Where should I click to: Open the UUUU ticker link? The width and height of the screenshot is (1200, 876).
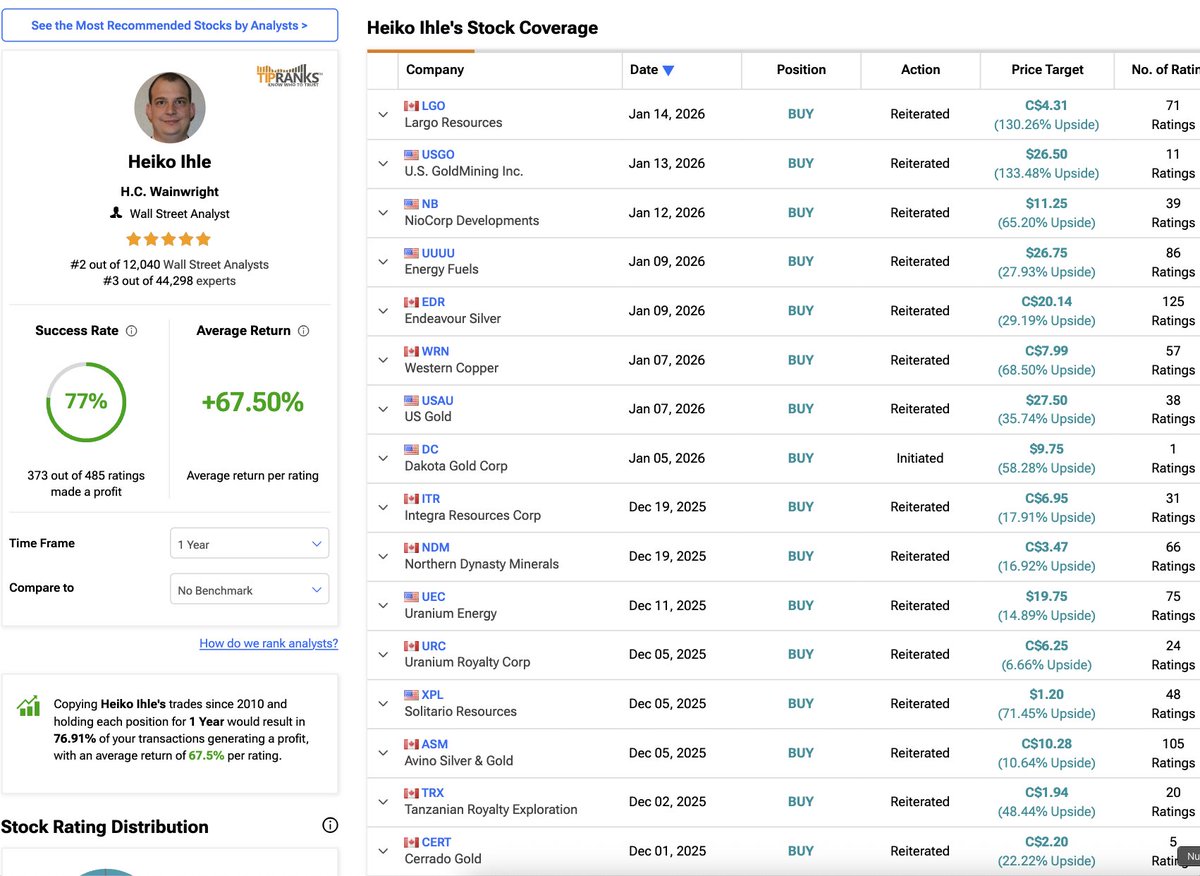[x=438, y=253]
